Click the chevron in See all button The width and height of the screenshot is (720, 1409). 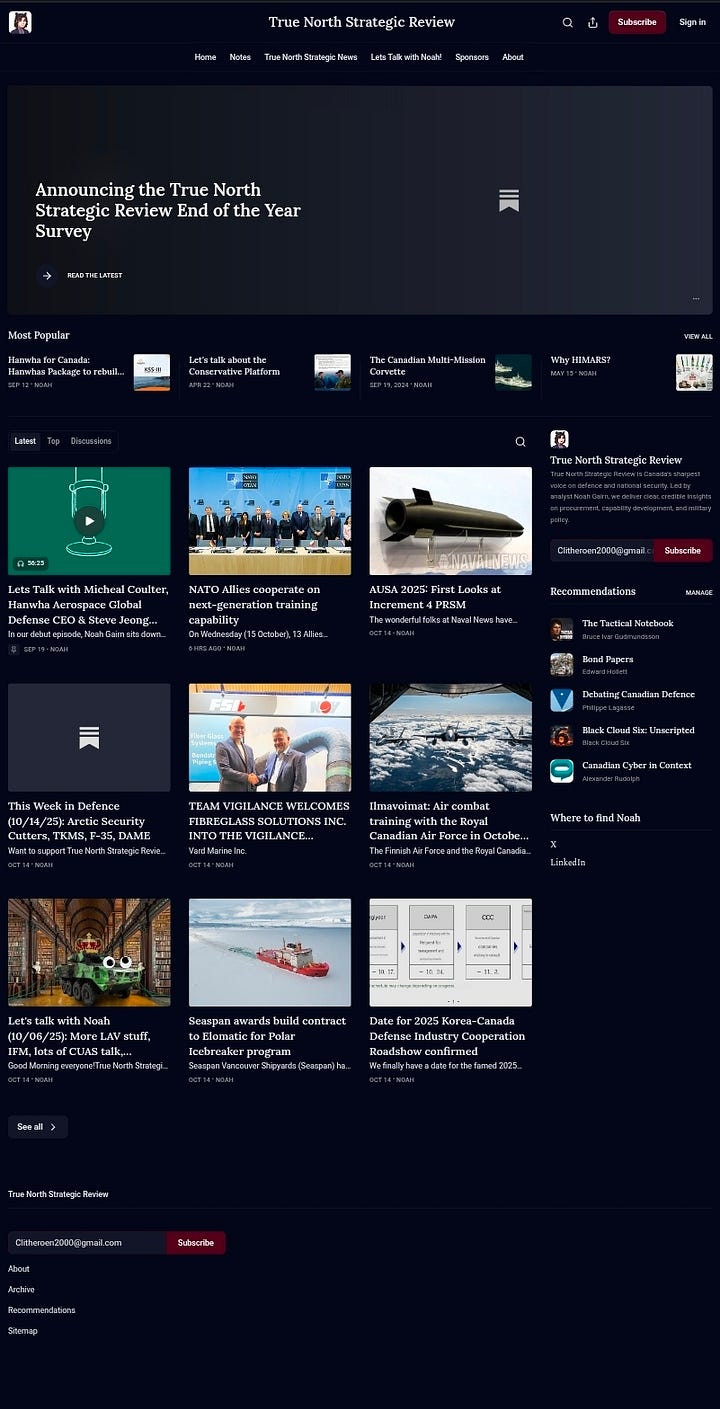click(x=53, y=1127)
